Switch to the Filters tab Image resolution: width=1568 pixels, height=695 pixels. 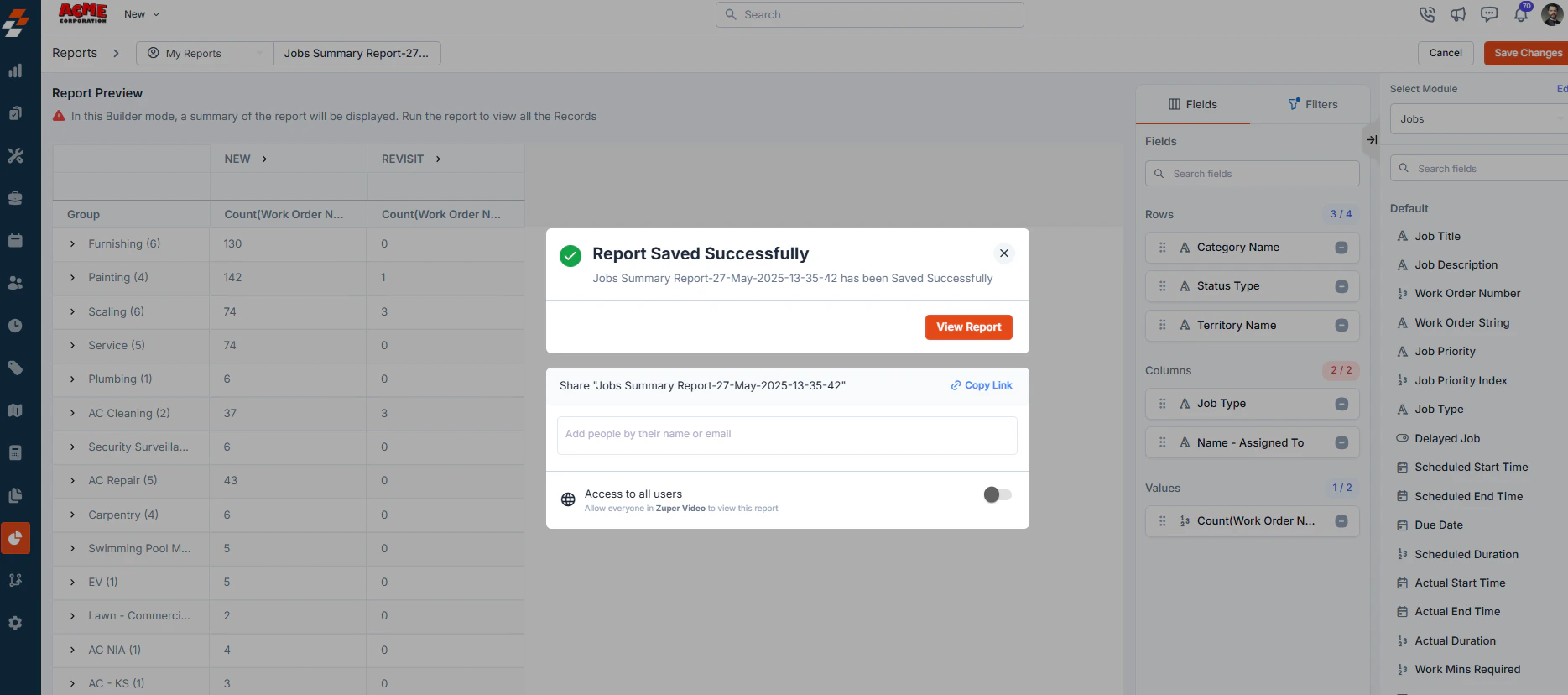pos(1313,104)
